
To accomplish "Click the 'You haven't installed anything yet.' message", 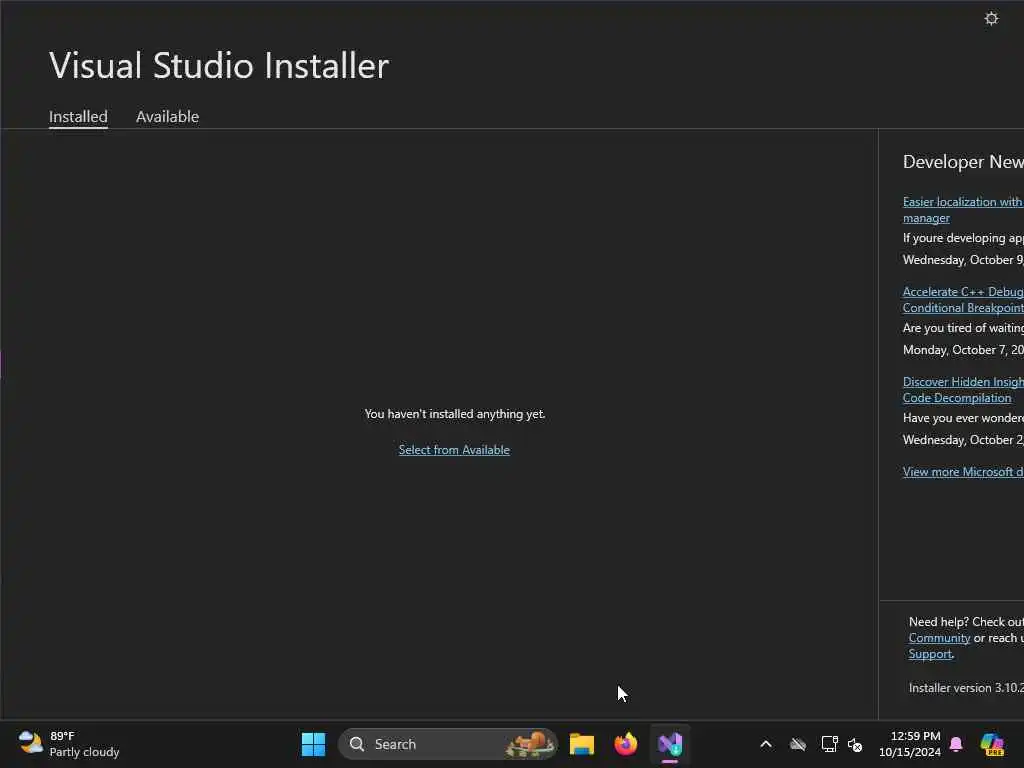I will click(x=455, y=414).
